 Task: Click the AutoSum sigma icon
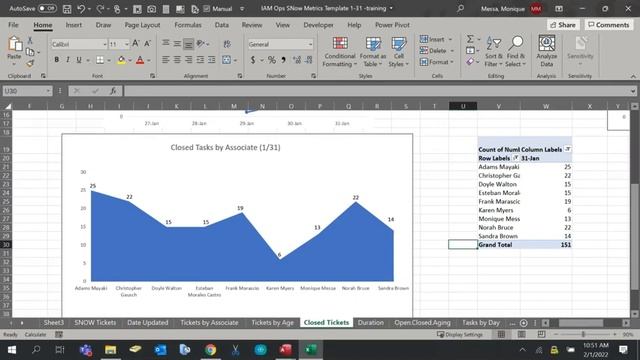[470, 39]
